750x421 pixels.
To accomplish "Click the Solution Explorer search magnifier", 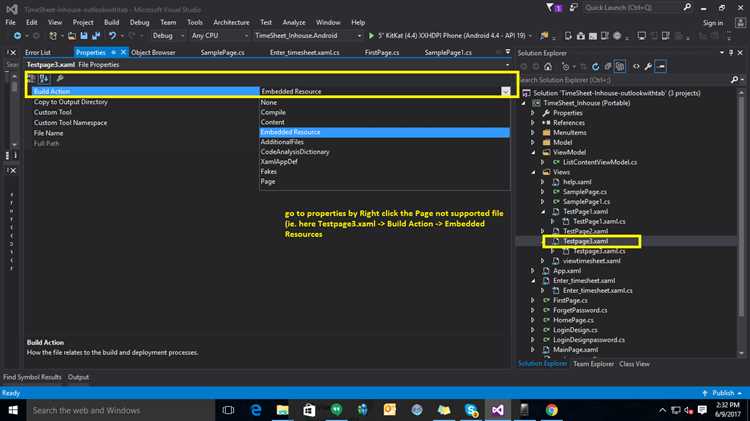I will [735, 80].
